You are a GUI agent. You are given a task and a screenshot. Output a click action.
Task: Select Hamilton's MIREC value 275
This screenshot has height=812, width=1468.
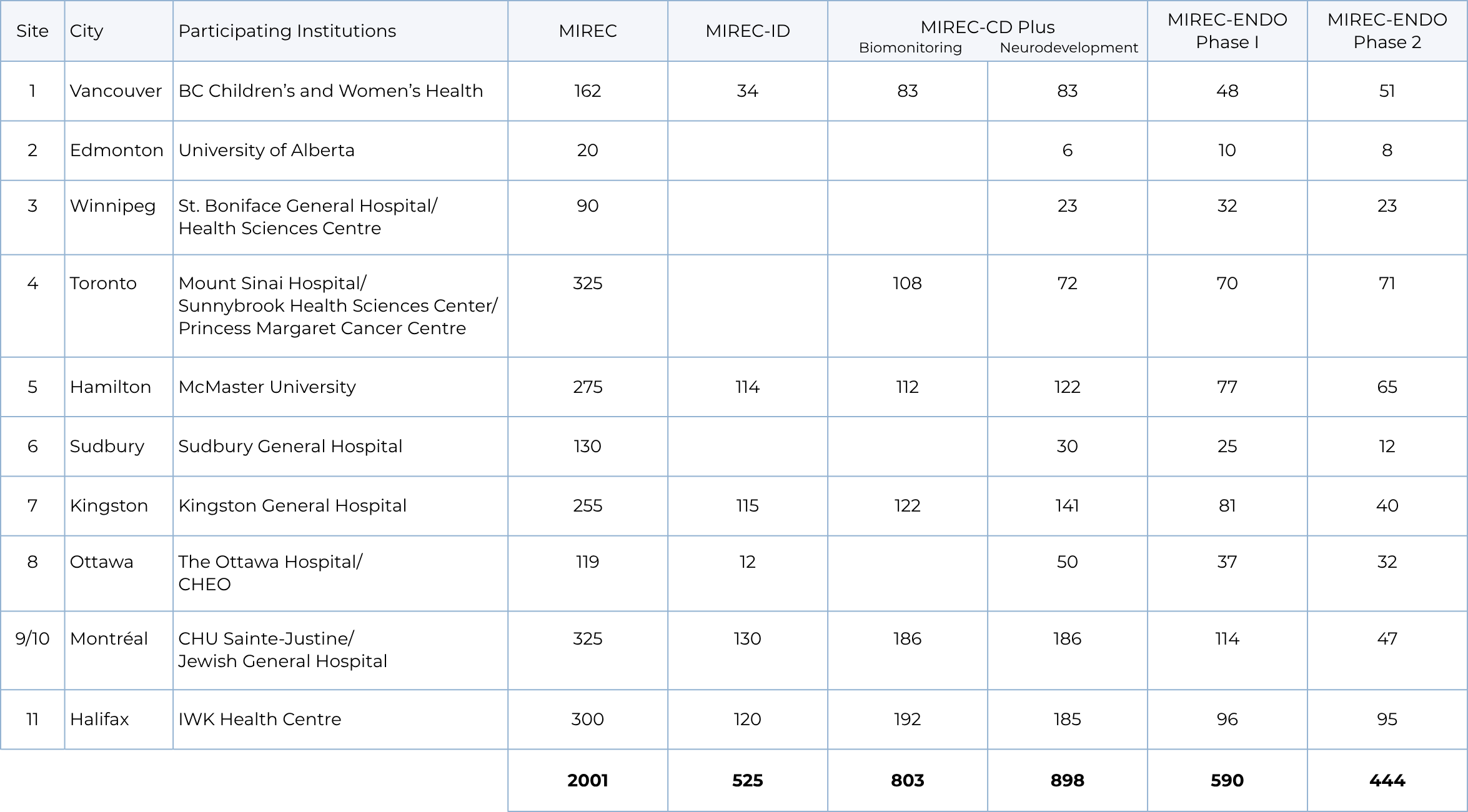[588, 387]
